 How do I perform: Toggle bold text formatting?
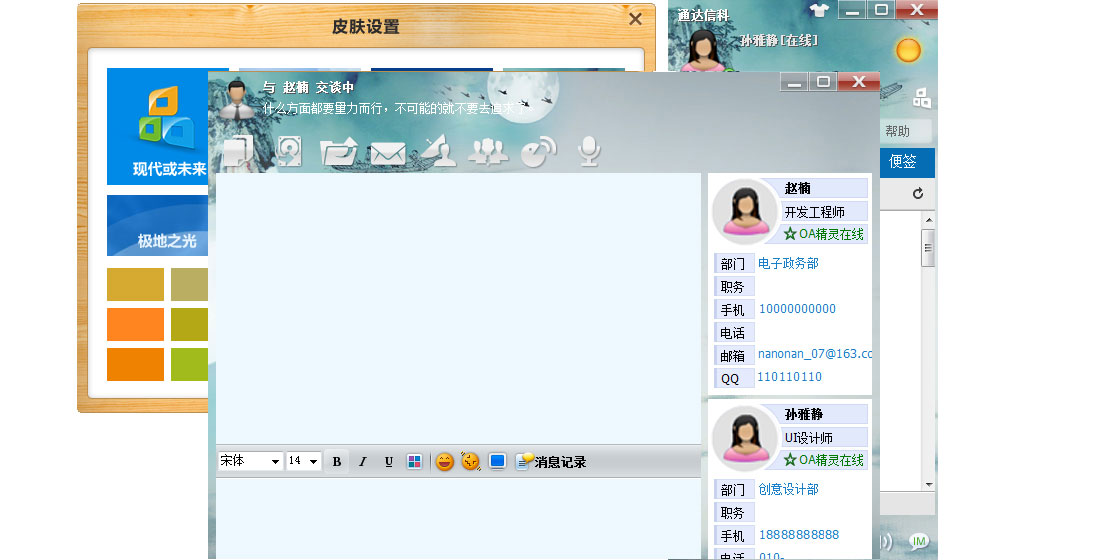point(337,461)
